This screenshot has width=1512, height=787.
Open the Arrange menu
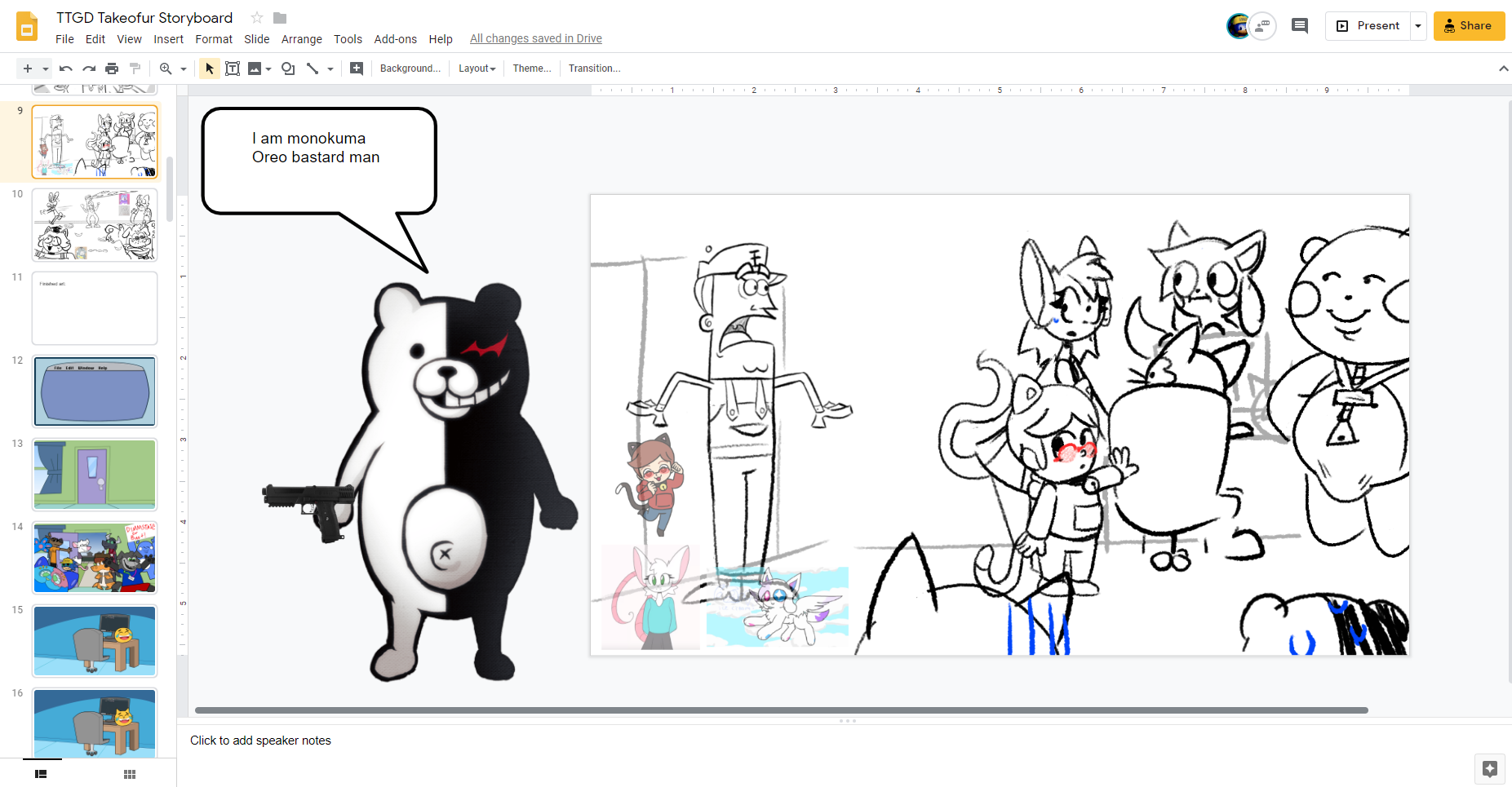coord(301,39)
